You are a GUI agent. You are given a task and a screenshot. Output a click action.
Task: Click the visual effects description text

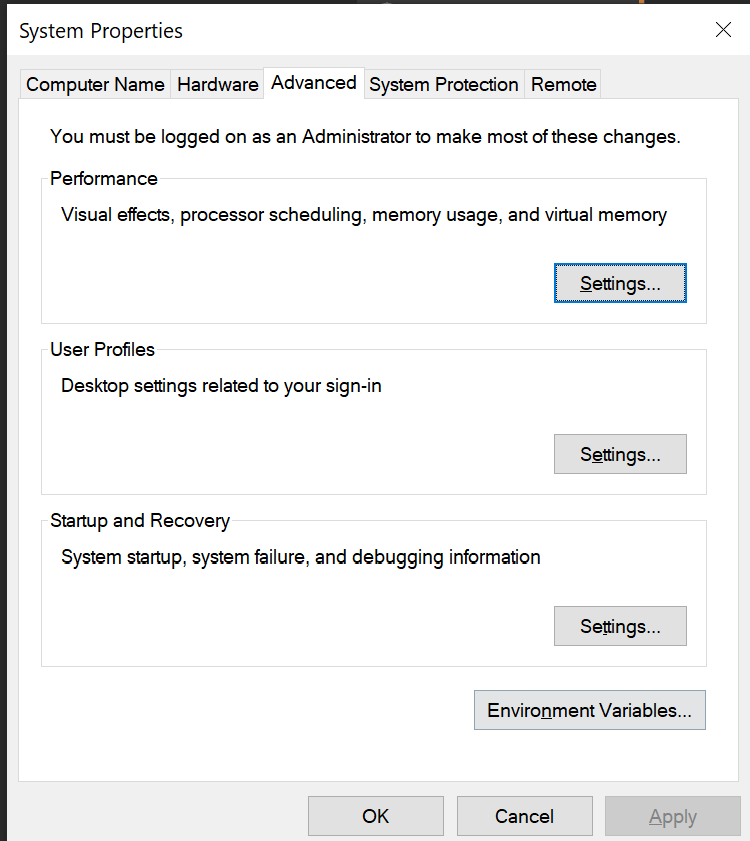(364, 214)
